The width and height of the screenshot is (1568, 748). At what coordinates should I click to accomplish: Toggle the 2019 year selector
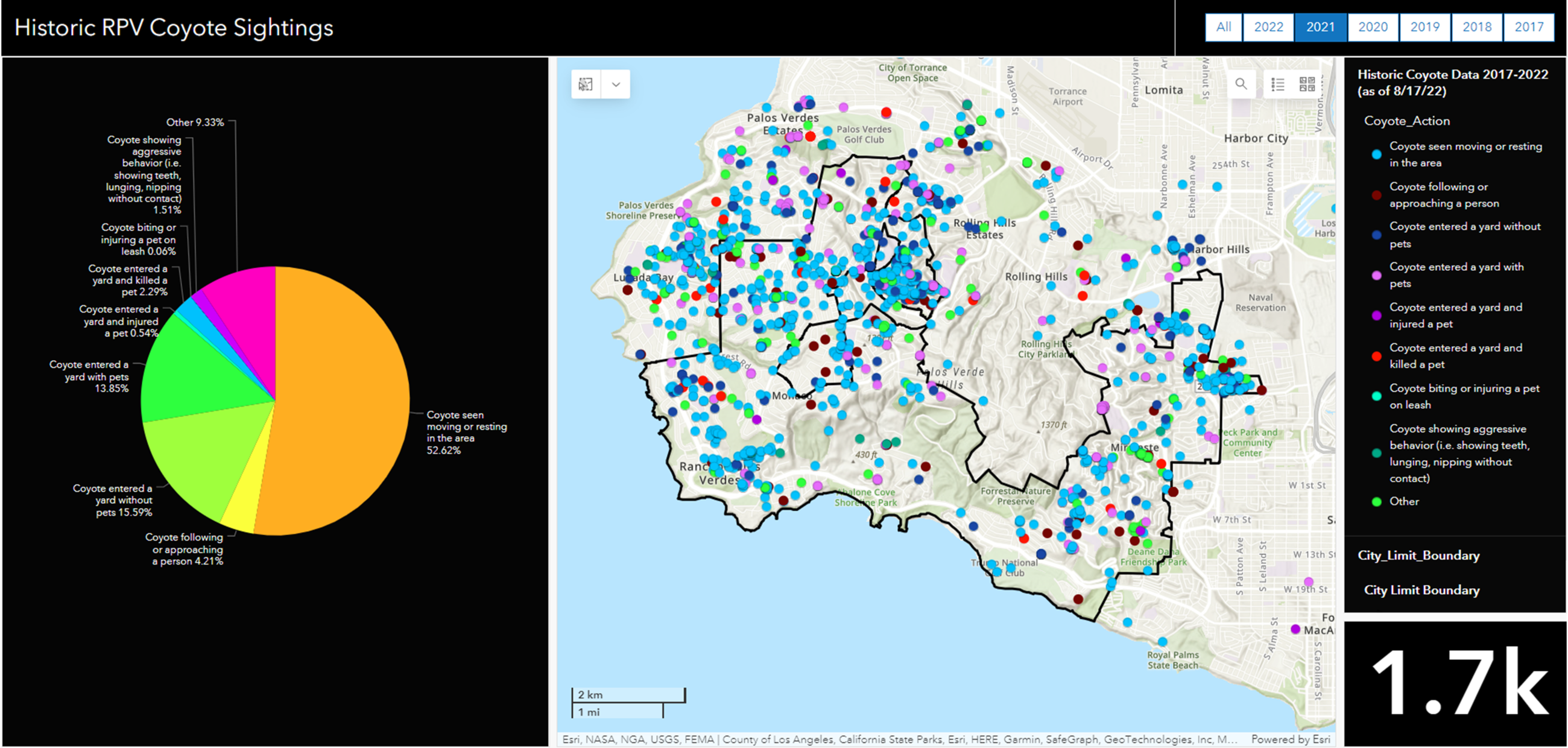click(1425, 27)
